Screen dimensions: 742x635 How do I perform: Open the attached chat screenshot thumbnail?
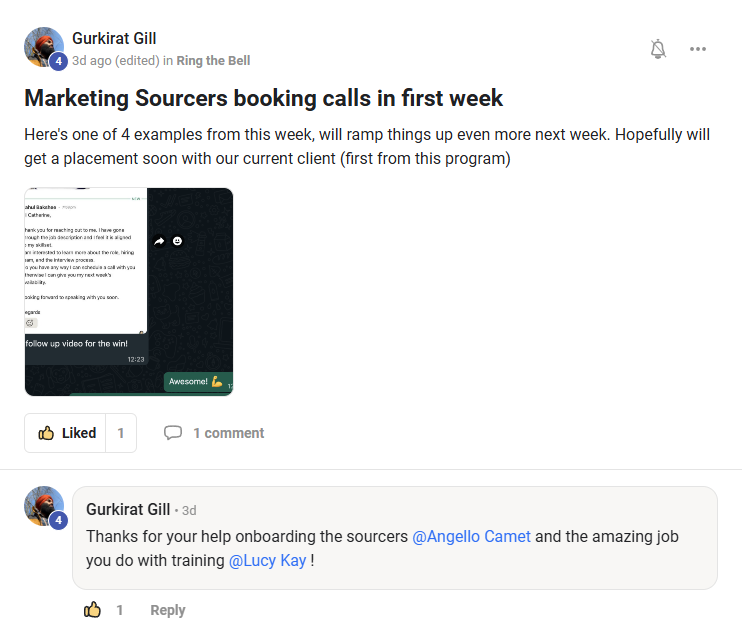(128, 292)
